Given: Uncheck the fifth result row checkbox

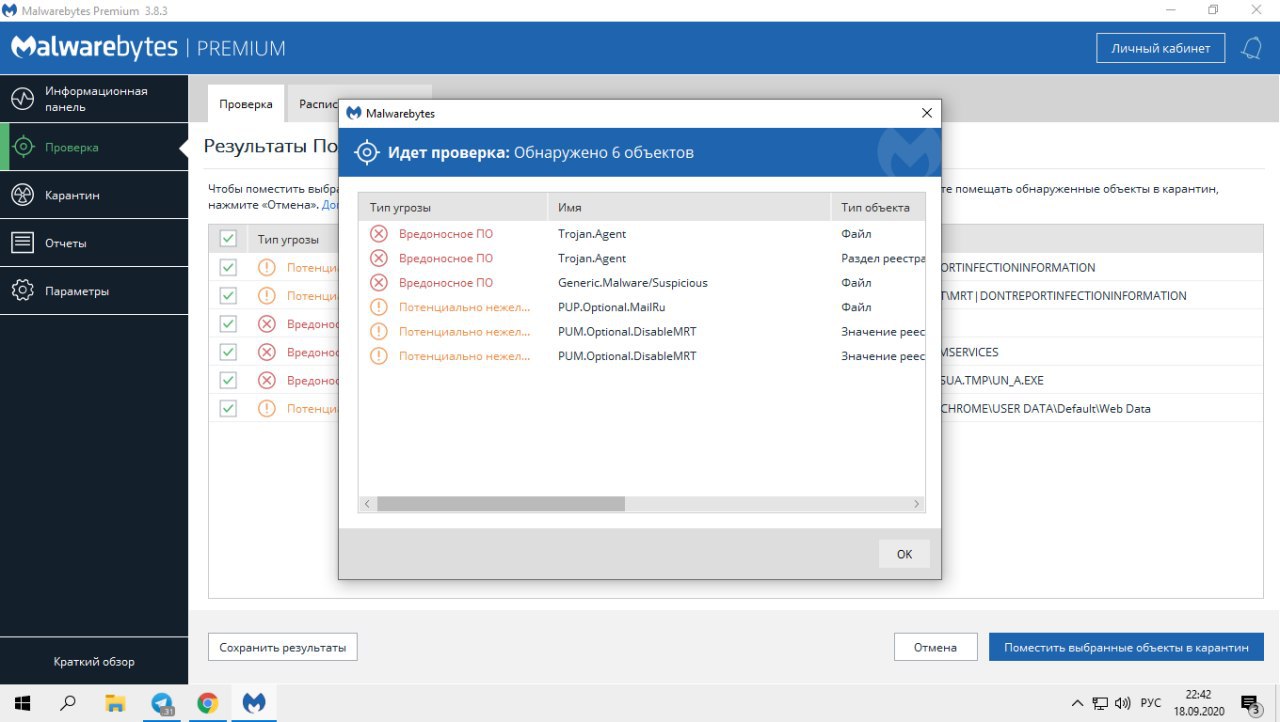Looking at the screenshot, I should click(x=228, y=380).
